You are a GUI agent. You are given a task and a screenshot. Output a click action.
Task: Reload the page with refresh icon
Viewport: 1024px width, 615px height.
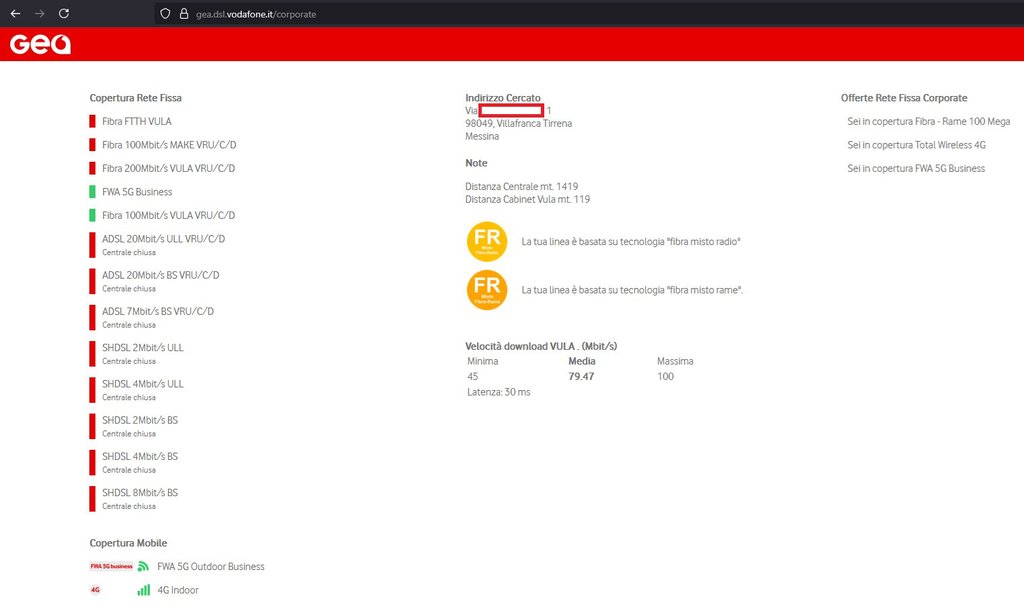coord(64,14)
